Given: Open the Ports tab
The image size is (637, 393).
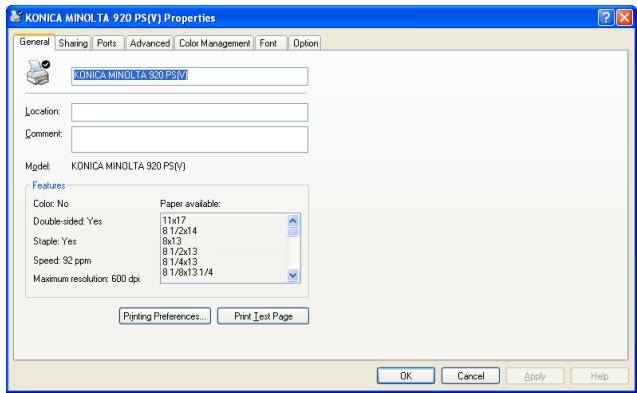Looking at the screenshot, I should [107, 43].
